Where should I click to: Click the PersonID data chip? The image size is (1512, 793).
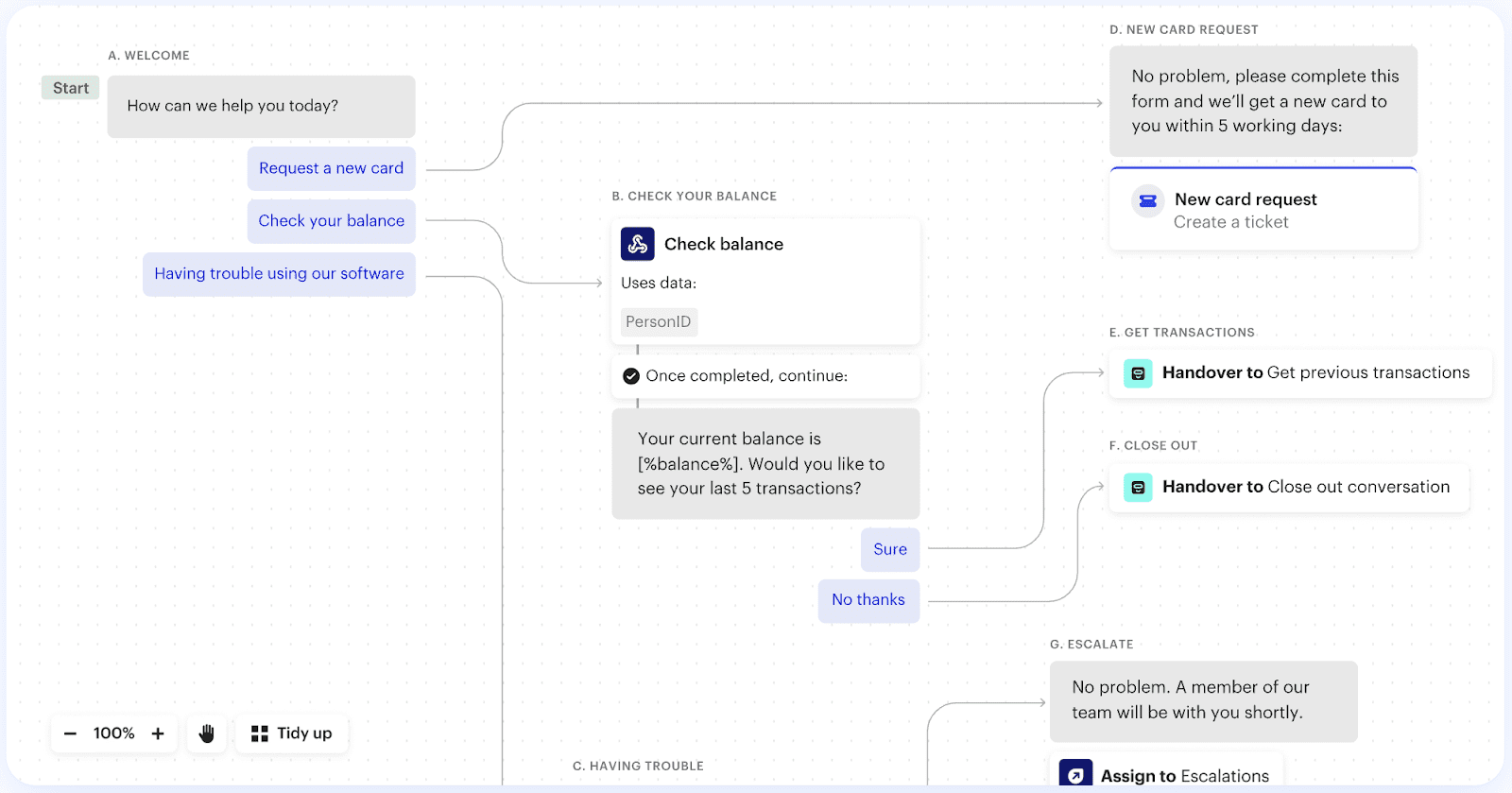click(x=659, y=322)
